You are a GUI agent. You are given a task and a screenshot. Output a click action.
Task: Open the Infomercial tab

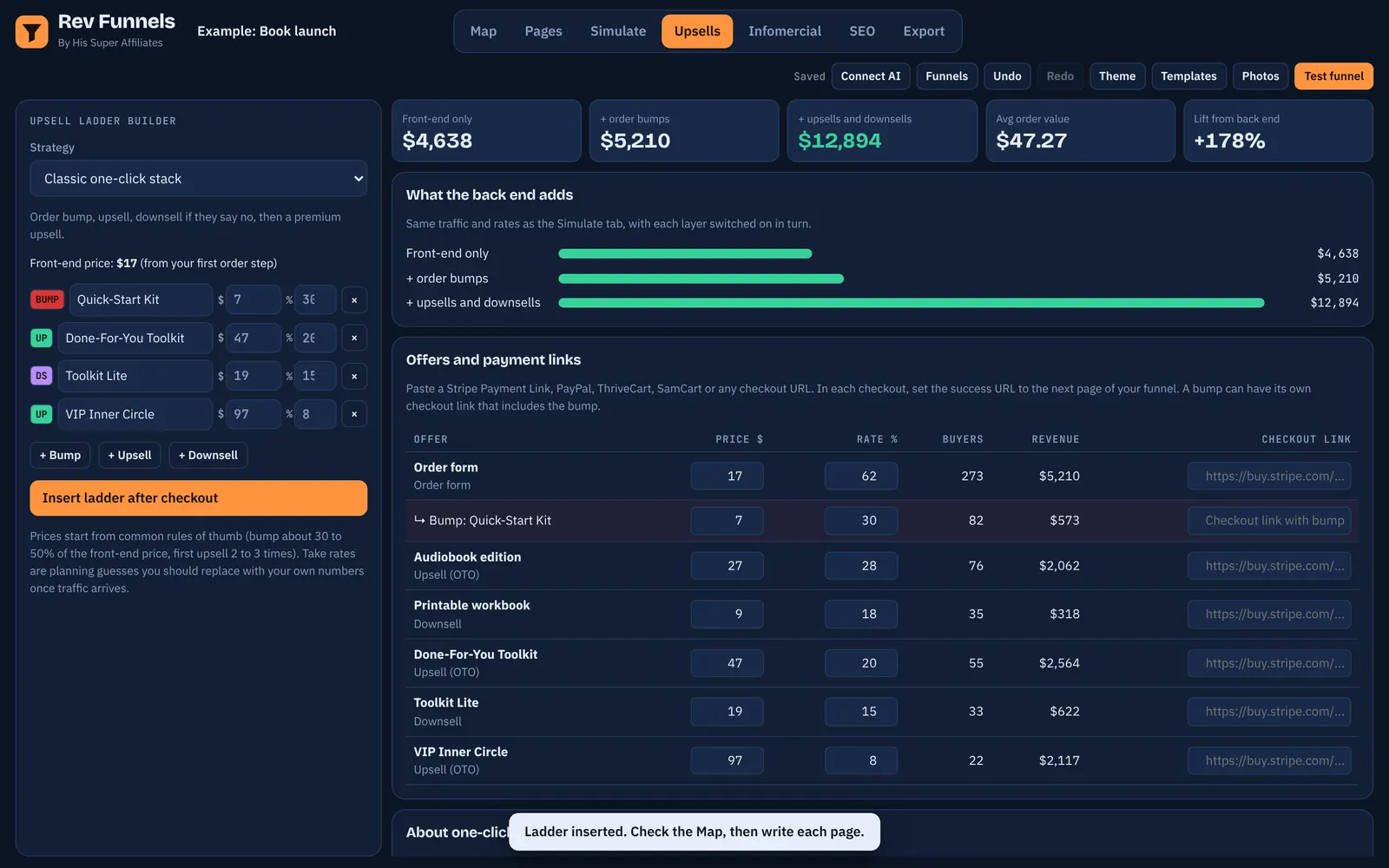pos(785,31)
